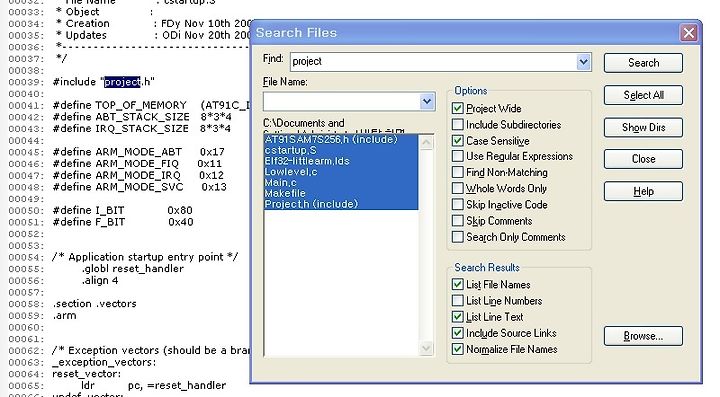The image size is (720, 397).
Task: Click I_BIT define line in editor
Action: [x=123, y=211]
